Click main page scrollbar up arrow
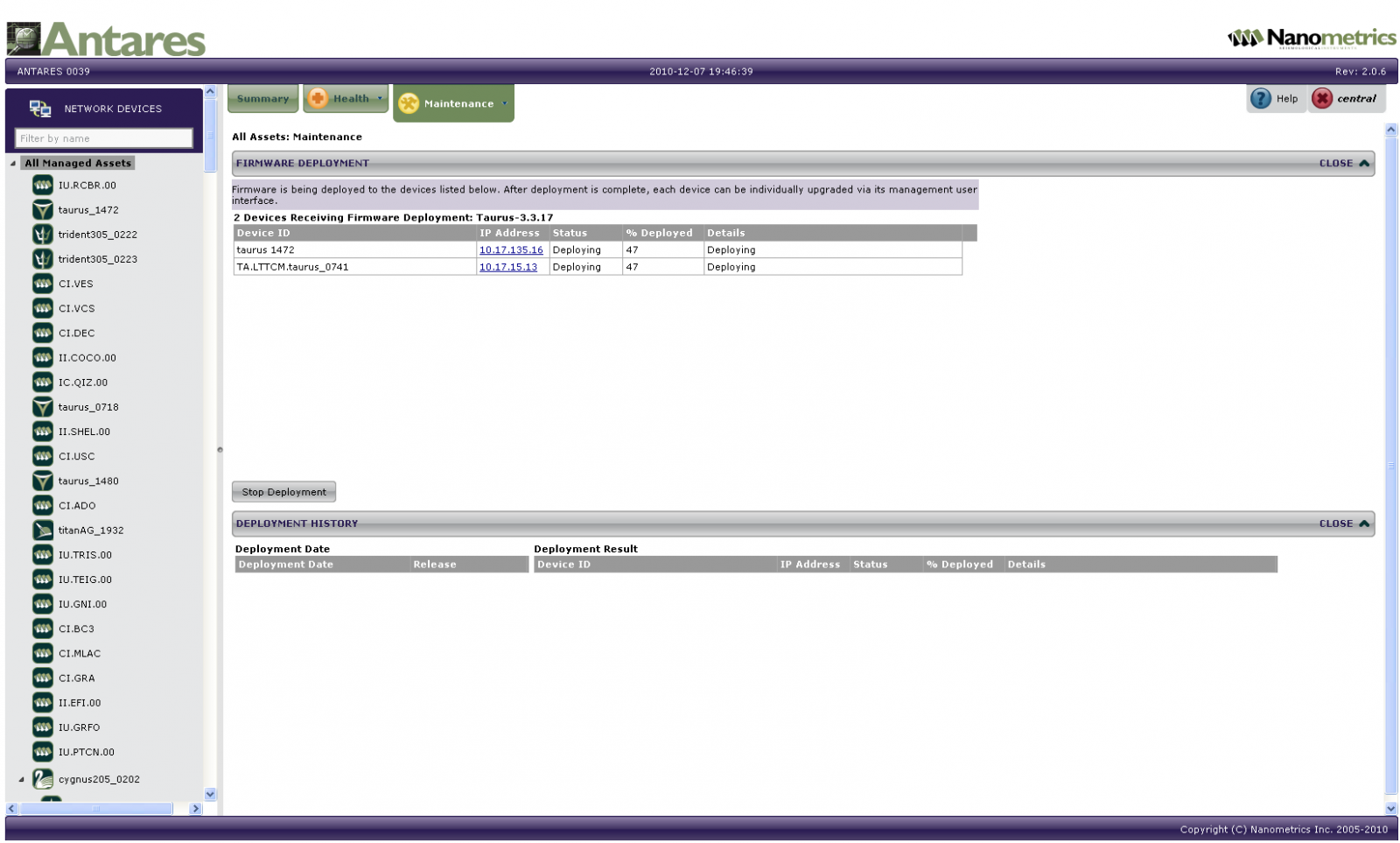Image resolution: width=1400 pixels, height=843 pixels. (1391, 130)
